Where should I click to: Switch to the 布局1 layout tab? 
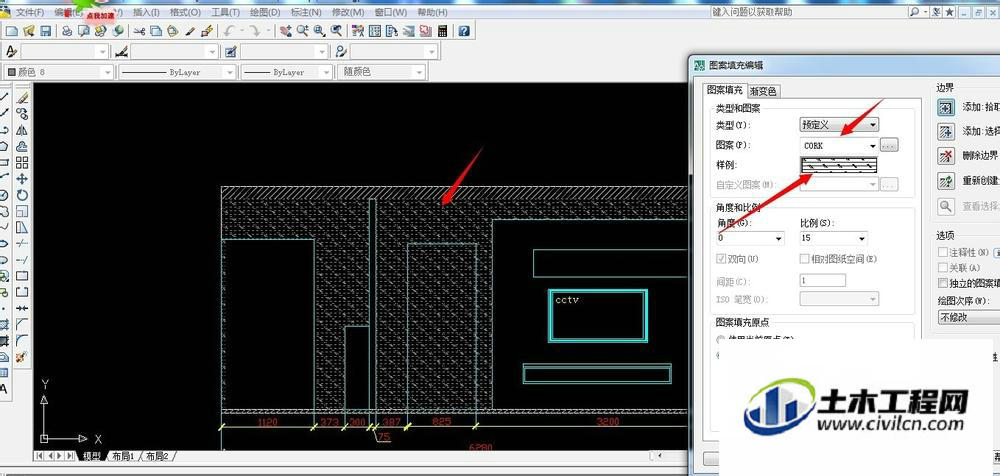(x=123, y=456)
